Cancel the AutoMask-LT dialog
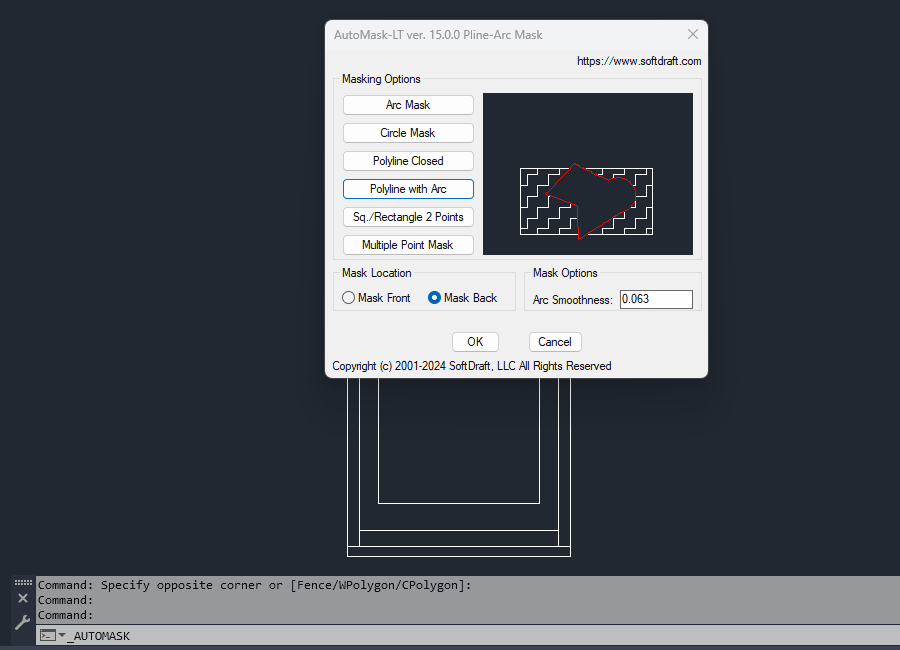 [x=554, y=341]
